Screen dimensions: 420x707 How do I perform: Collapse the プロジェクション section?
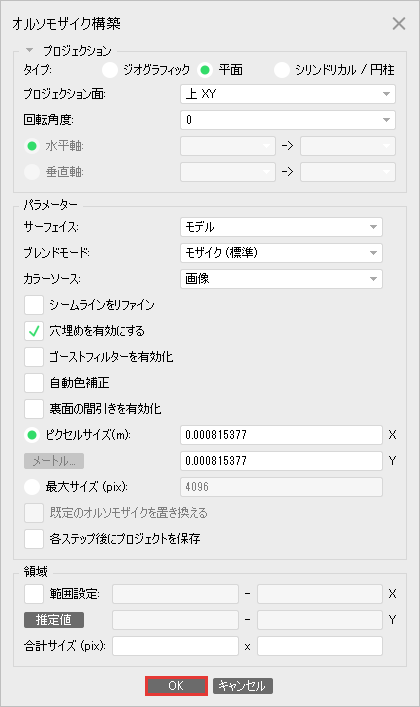click(30, 50)
